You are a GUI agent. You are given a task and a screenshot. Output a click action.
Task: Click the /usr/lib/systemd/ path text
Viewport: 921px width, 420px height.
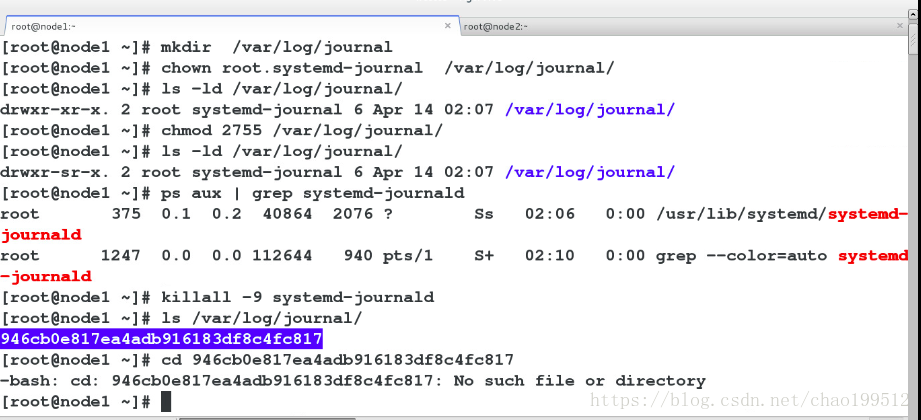741,214
